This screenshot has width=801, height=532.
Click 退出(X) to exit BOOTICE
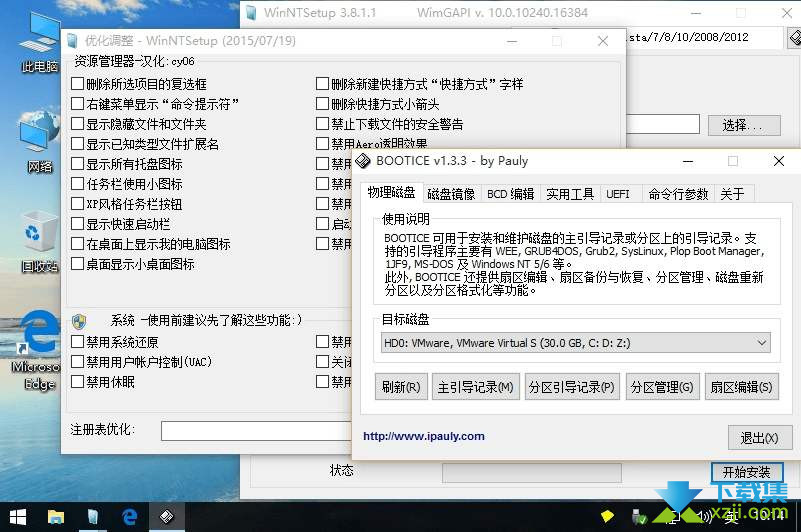(760, 438)
